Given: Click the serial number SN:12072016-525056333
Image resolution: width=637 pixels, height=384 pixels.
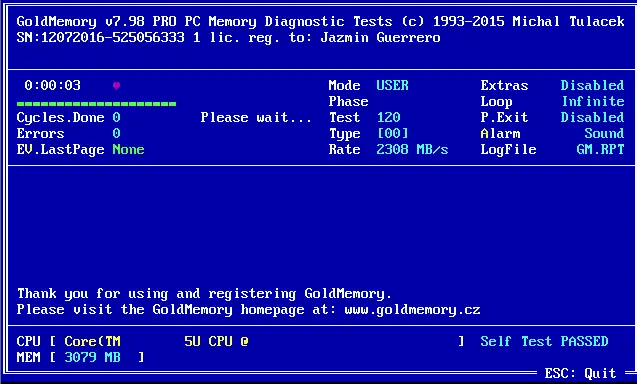Looking at the screenshot, I should 101,37.
